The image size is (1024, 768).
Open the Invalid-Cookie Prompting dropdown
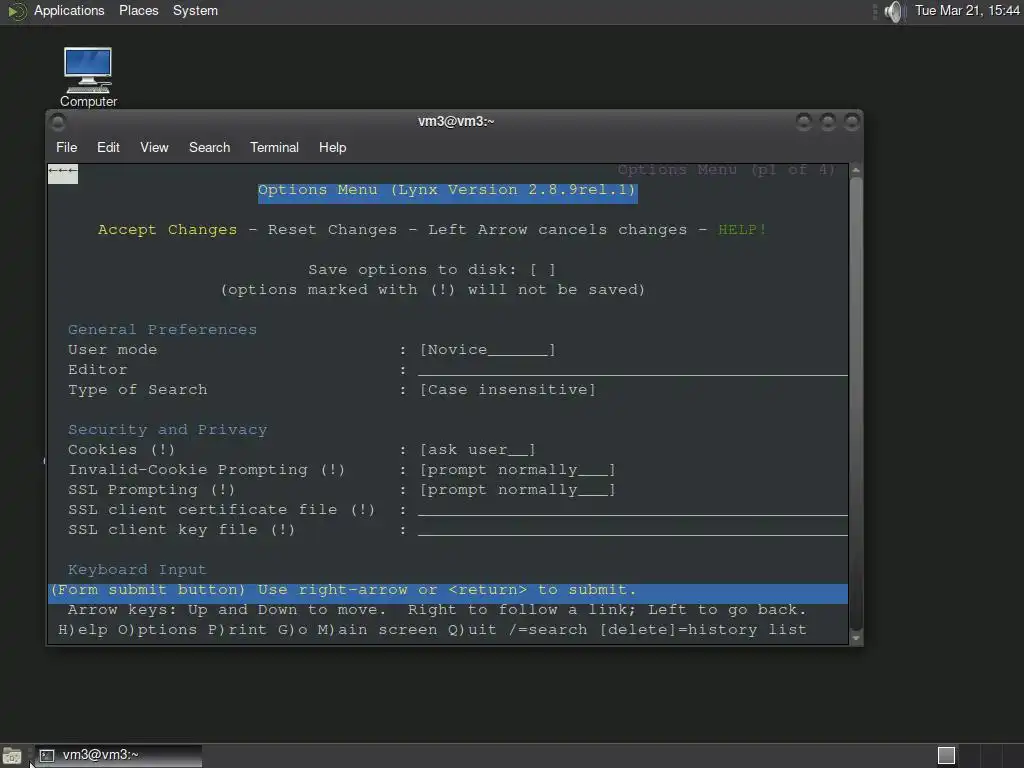(x=517, y=470)
